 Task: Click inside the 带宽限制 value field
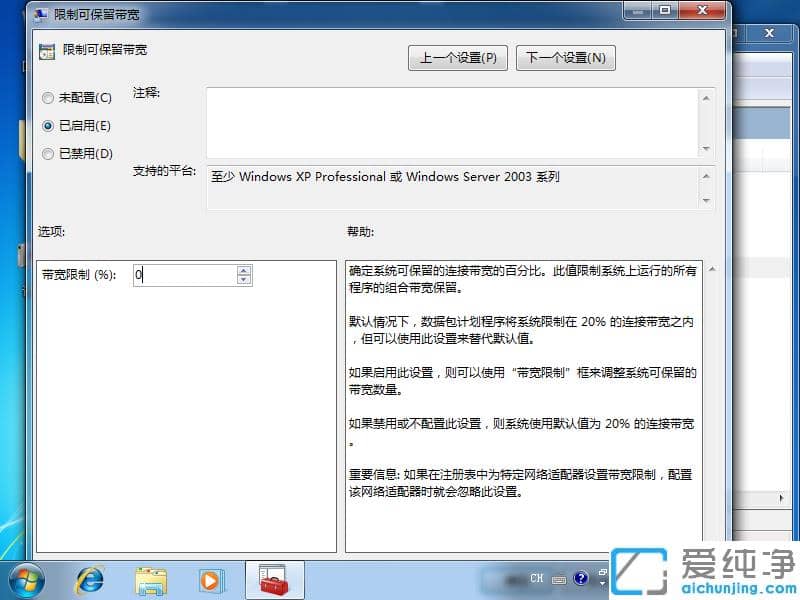(x=180, y=275)
